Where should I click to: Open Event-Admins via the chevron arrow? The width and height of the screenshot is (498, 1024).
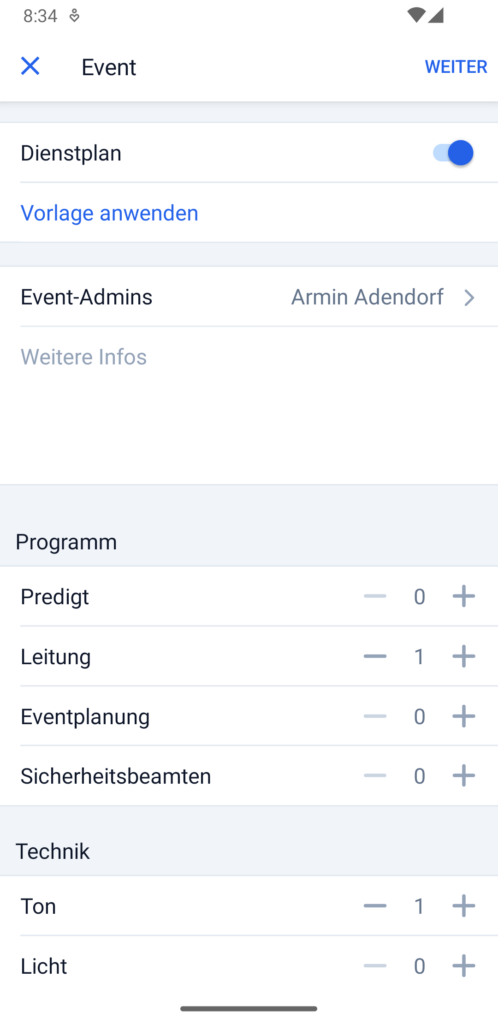tap(469, 298)
